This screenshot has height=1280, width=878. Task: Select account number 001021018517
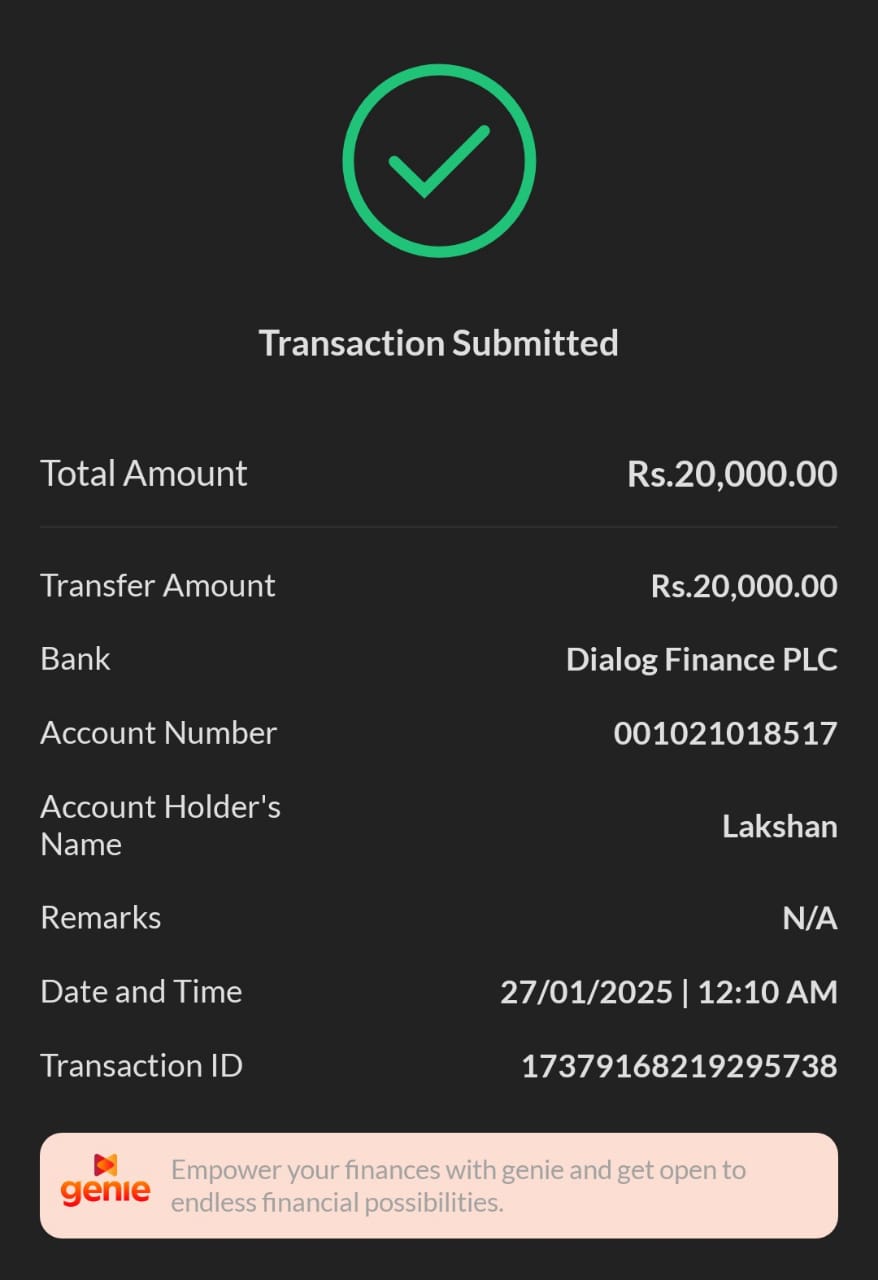(x=725, y=733)
